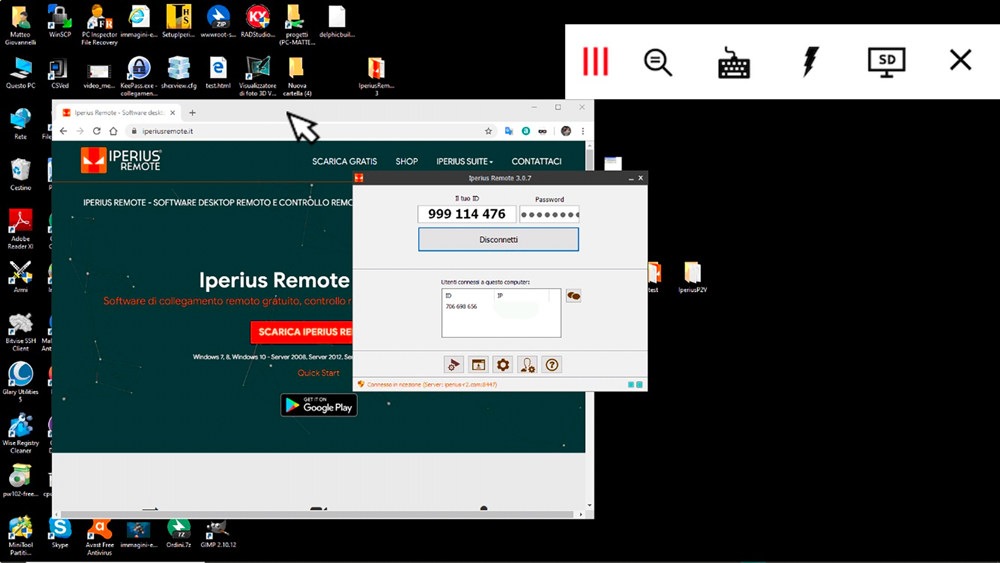Reload the page in Chrome
The width and height of the screenshot is (1000, 563).
point(96,131)
